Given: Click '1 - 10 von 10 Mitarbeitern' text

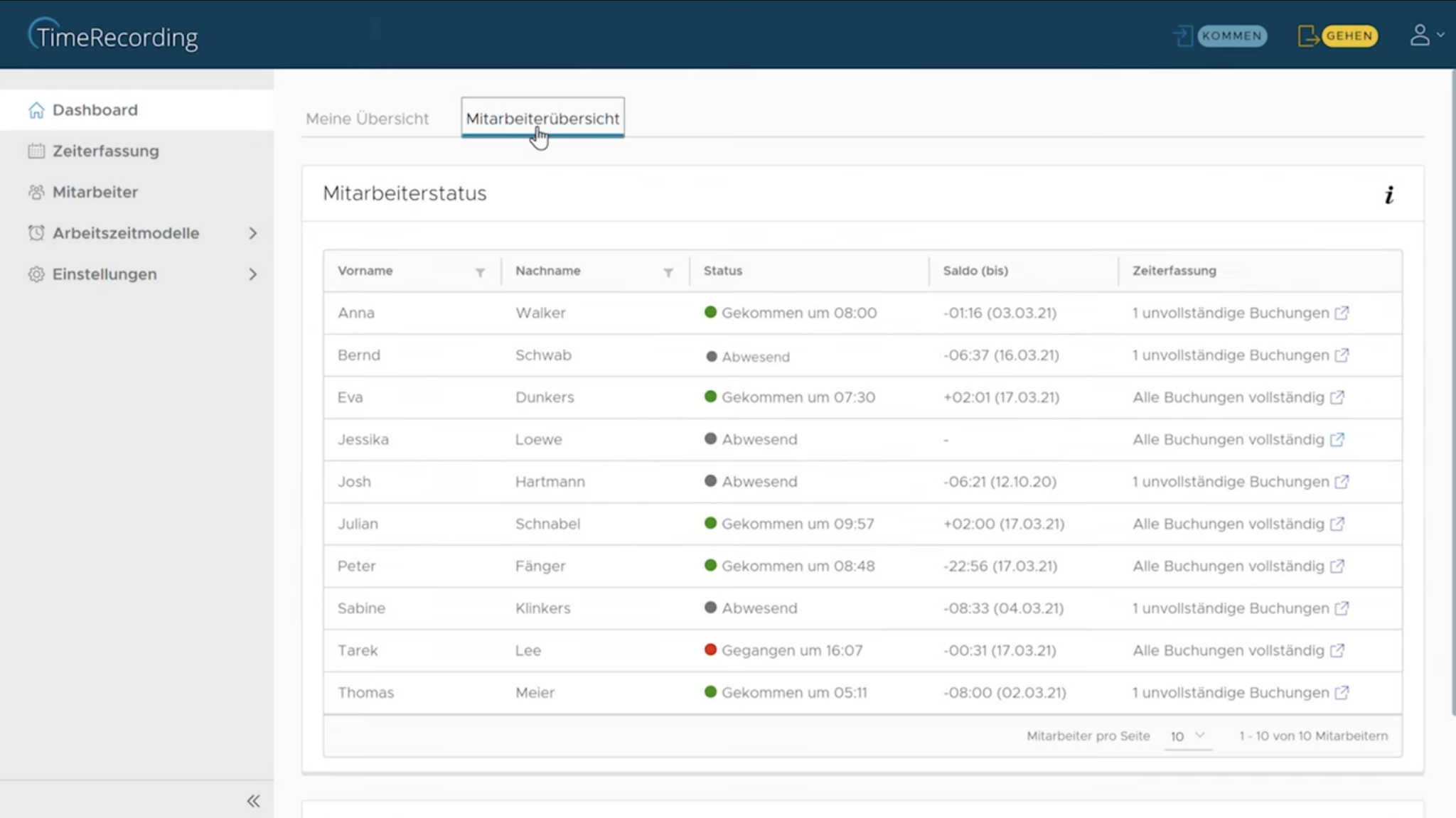Looking at the screenshot, I should coord(1313,736).
